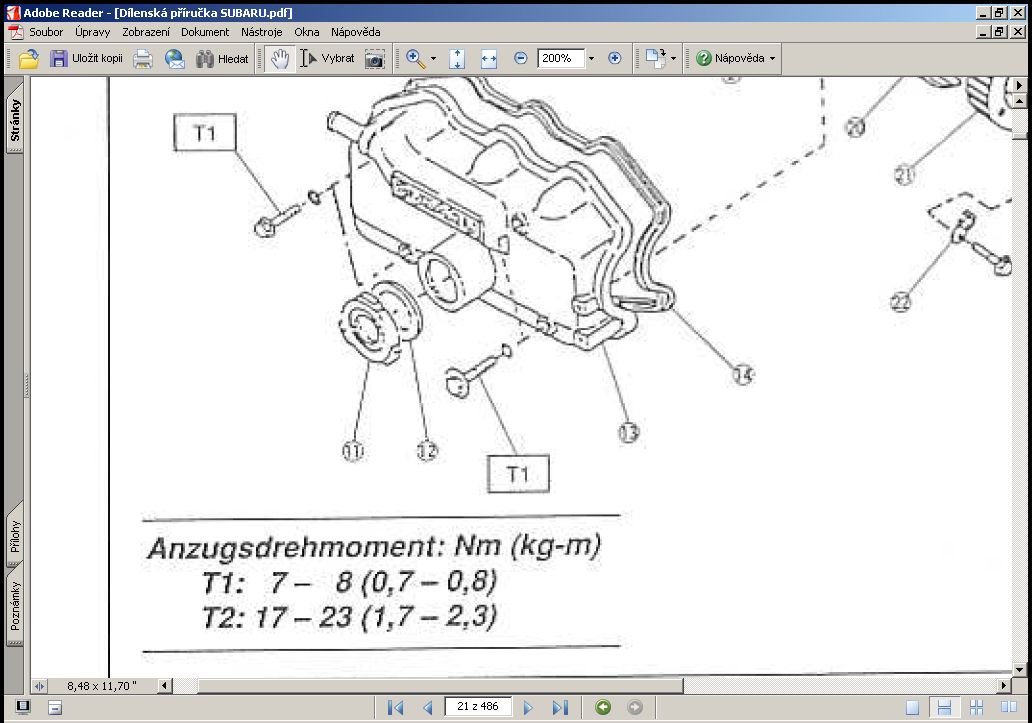The height and width of the screenshot is (723, 1032).
Task: Open the Dokument menu
Action: [205, 32]
